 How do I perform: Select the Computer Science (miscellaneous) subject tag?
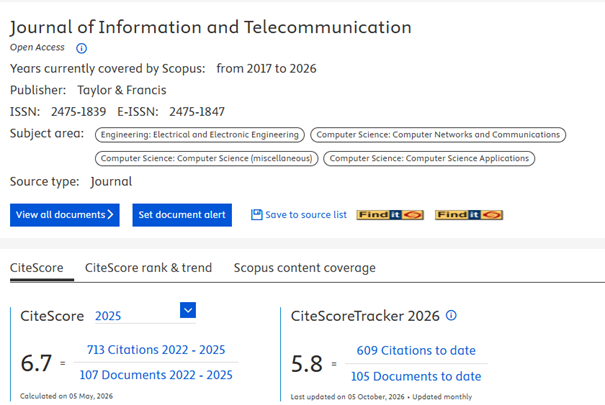coord(206,159)
